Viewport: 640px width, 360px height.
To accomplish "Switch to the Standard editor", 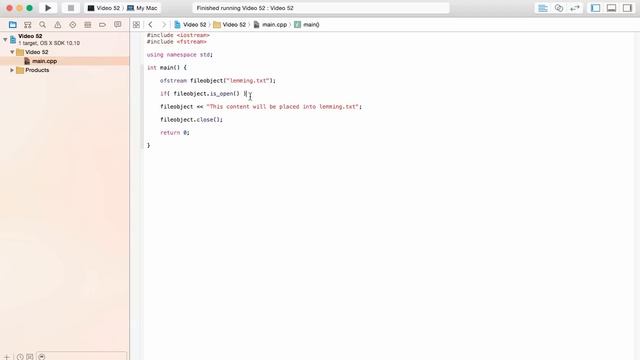I will [x=542, y=8].
